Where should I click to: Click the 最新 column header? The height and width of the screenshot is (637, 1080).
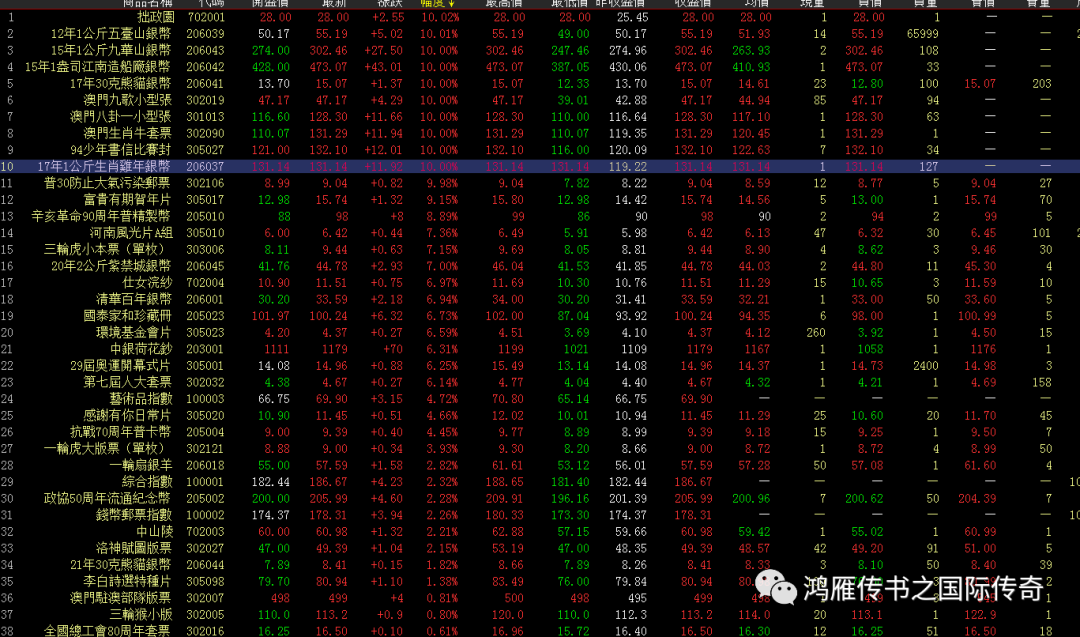(334, 3)
